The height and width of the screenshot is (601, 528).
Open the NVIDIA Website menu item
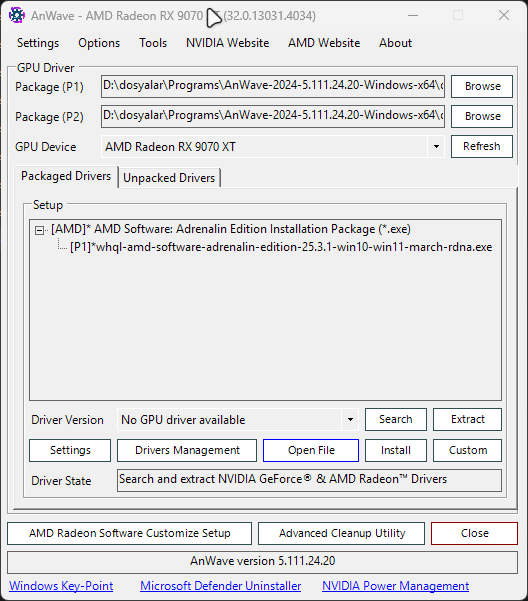pyautogui.click(x=228, y=43)
